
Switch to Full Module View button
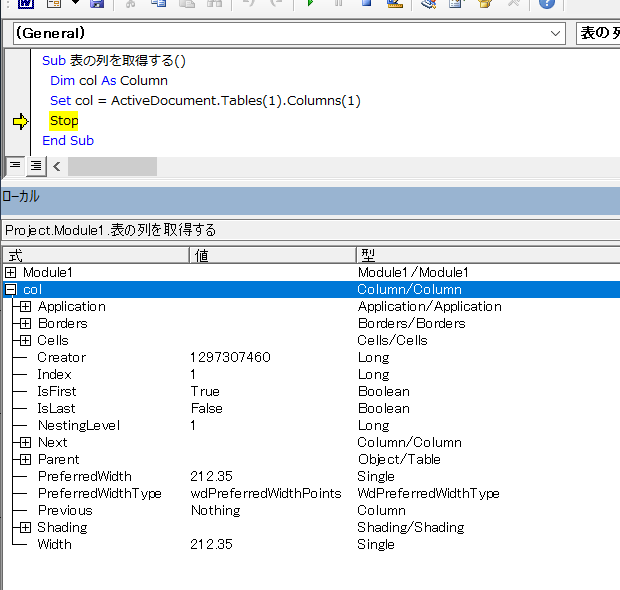pyautogui.click(x=36, y=165)
